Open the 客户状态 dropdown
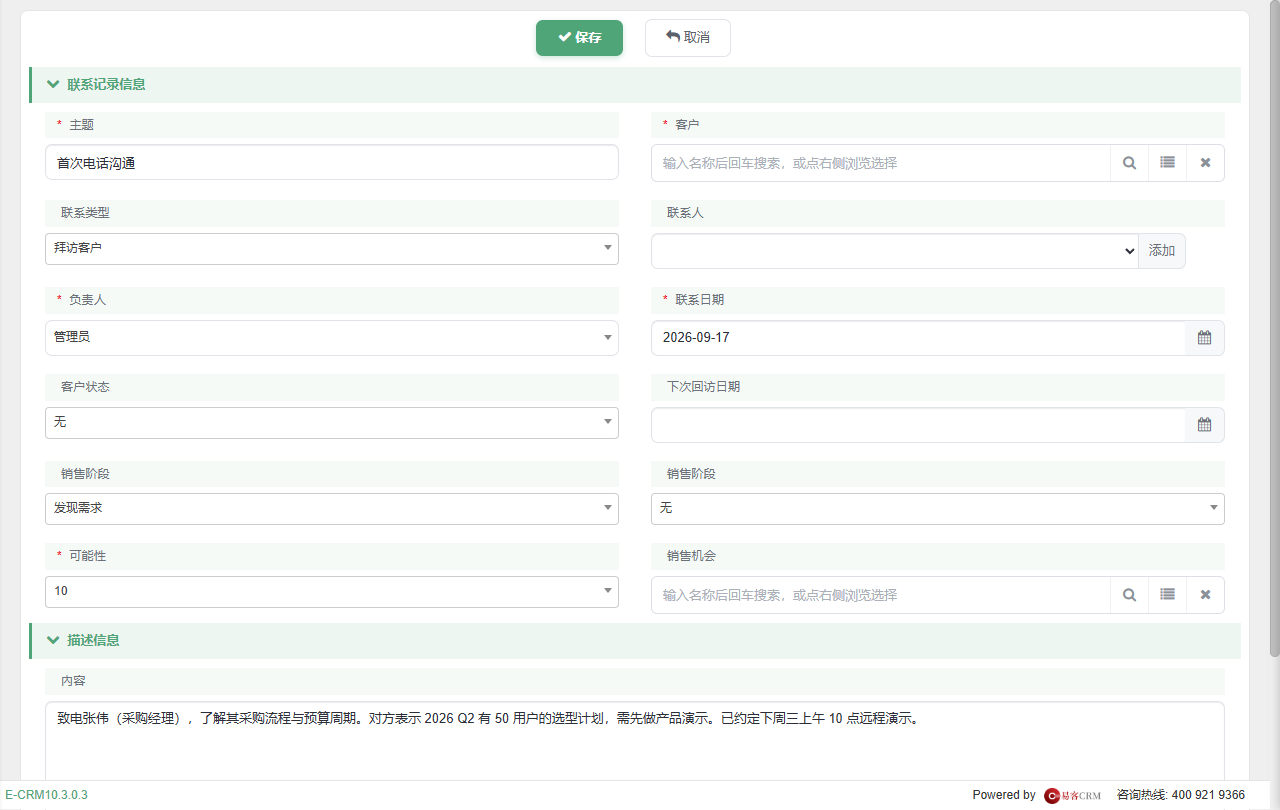Screen dimensions: 1280x810 click(x=332, y=423)
